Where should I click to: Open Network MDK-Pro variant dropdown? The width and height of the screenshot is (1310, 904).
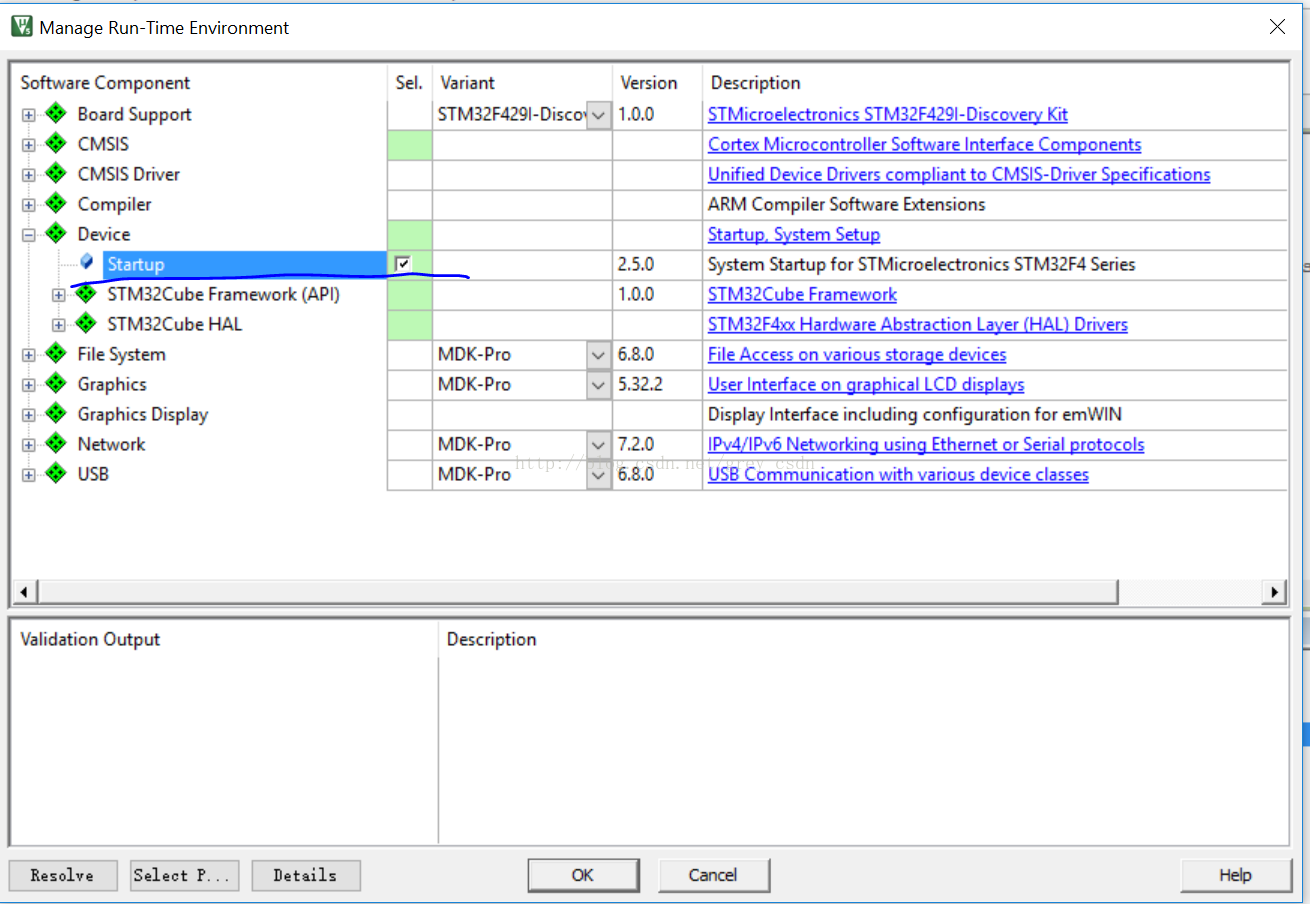click(598, 445)
